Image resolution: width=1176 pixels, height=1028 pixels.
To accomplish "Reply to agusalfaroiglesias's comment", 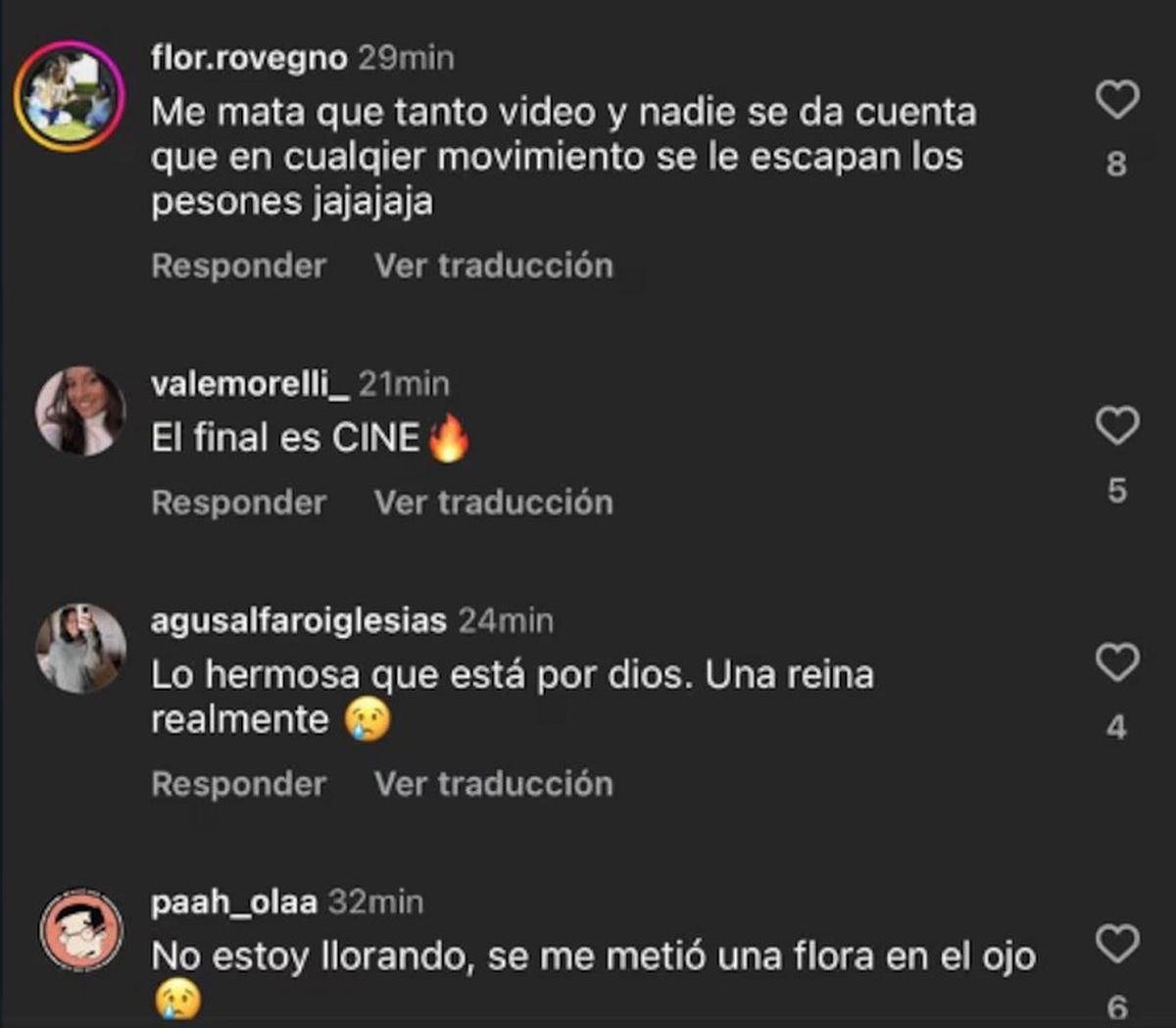I will click(239, 784).
